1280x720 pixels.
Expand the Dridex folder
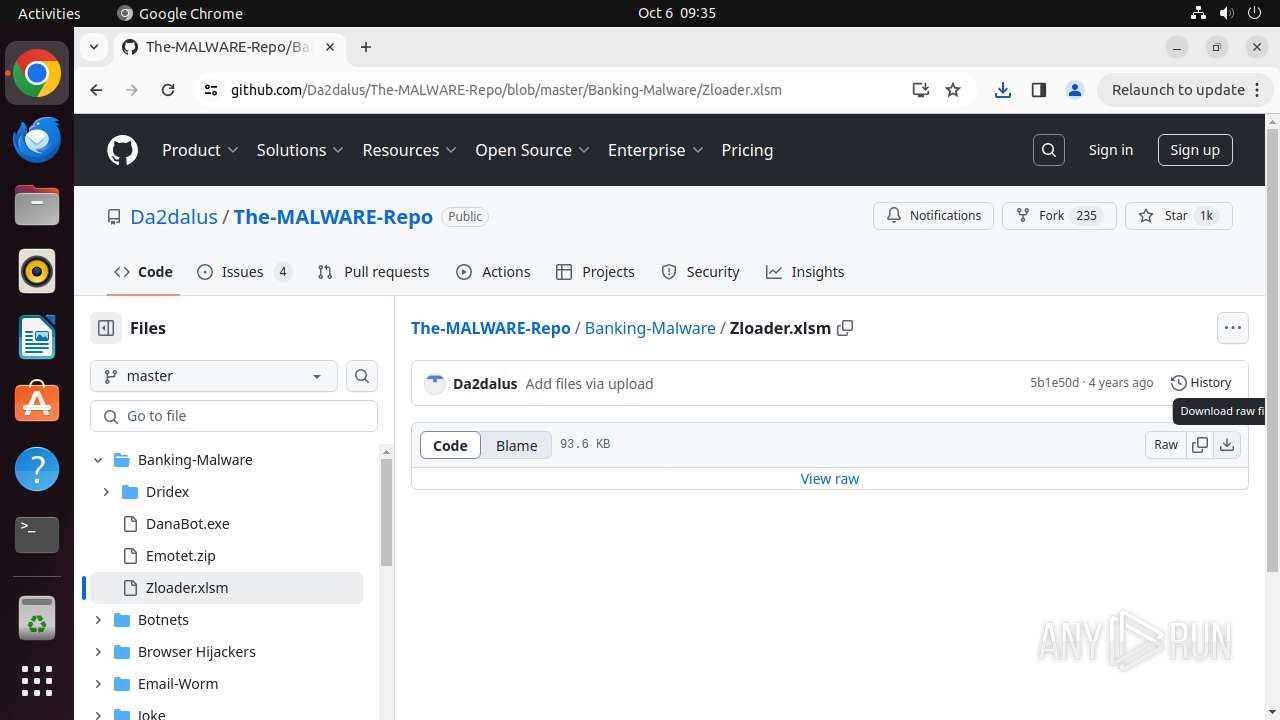pos(106,492)
